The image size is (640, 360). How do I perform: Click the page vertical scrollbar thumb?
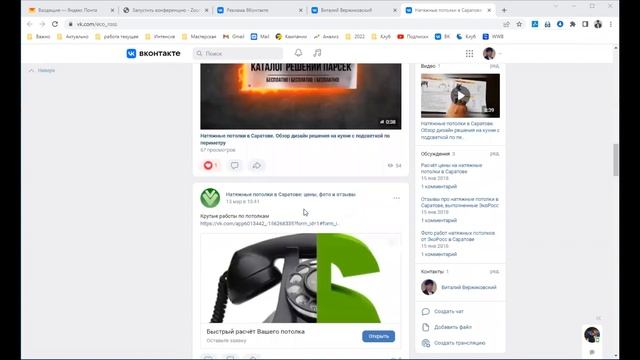616,160
